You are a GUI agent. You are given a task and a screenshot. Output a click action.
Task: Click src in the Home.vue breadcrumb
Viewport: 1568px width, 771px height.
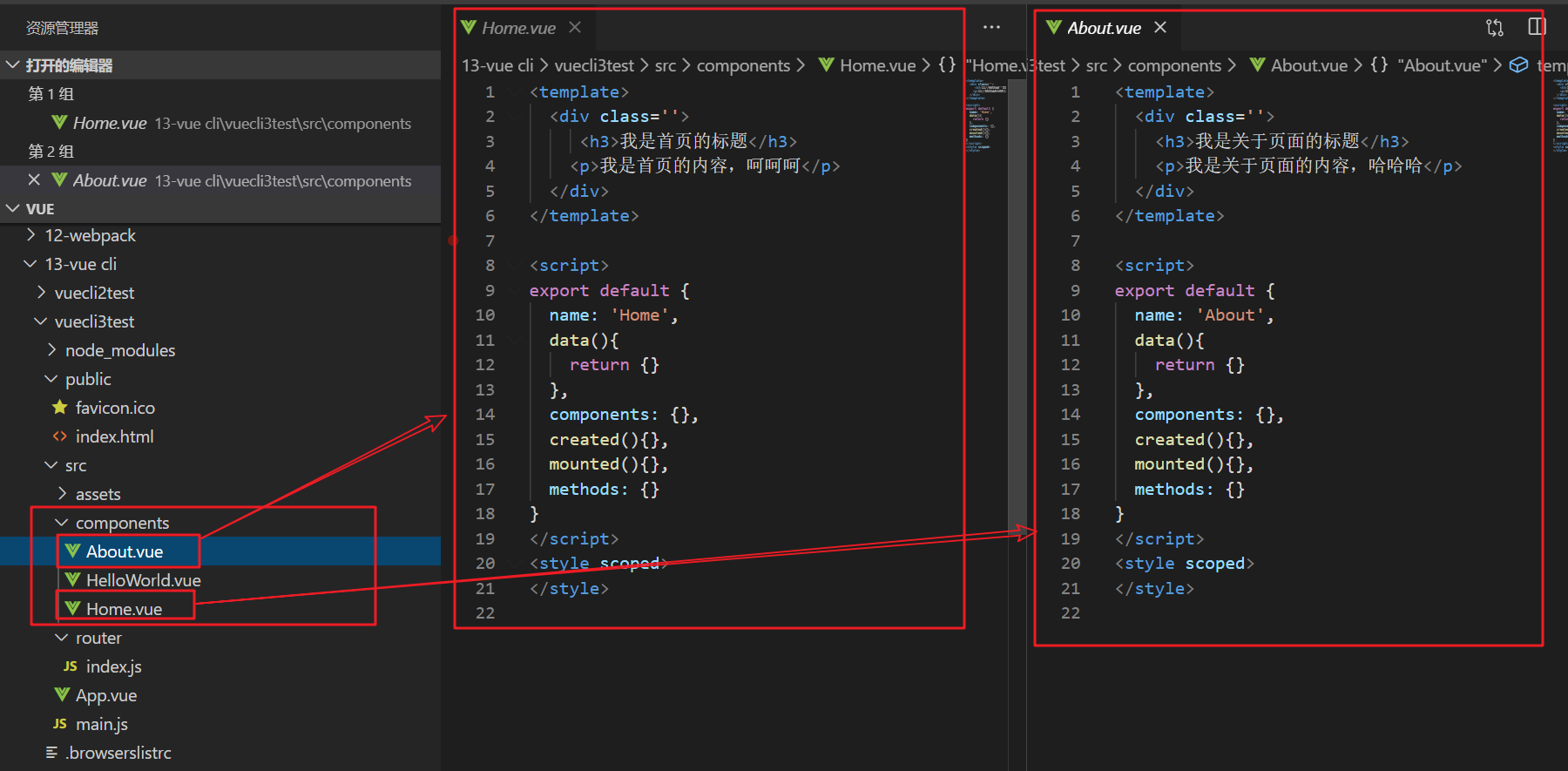[x=666, y=65]
